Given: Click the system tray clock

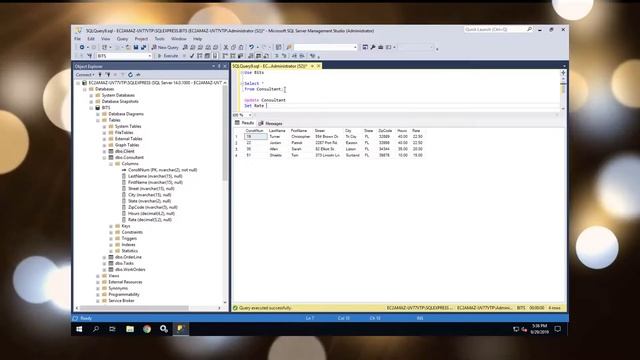Looking at the screenshot, I should point(539,329).
